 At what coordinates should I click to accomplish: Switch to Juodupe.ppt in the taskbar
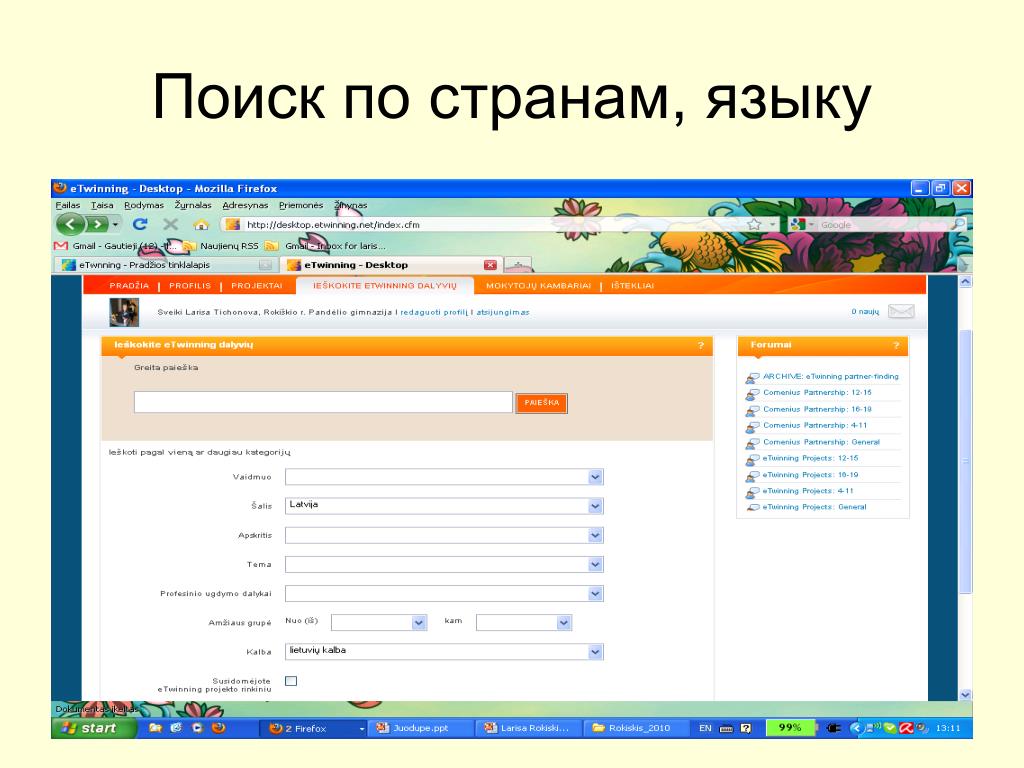422,728
